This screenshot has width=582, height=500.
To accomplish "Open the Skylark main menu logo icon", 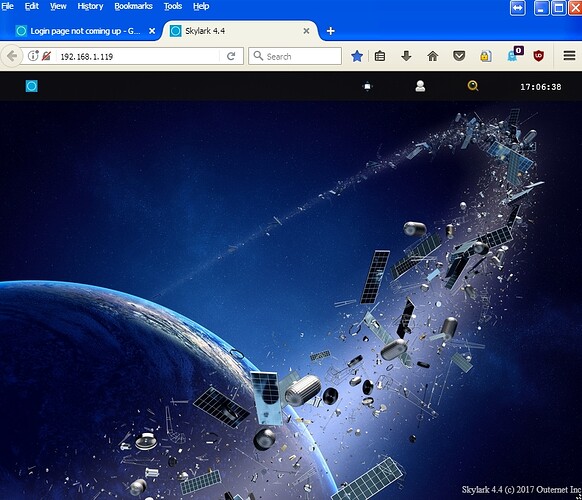I will (x=32, y=86).
